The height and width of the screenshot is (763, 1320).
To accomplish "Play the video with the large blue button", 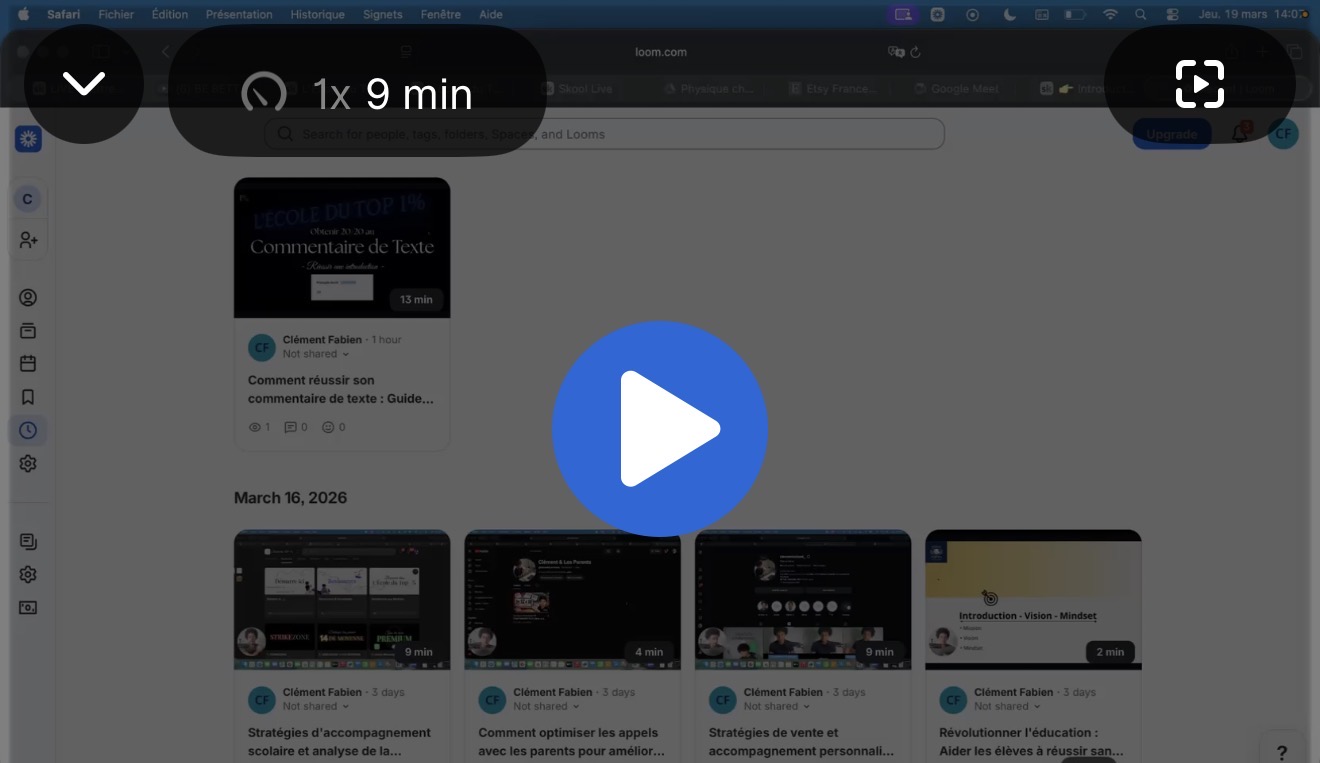I will coord(660,429).
